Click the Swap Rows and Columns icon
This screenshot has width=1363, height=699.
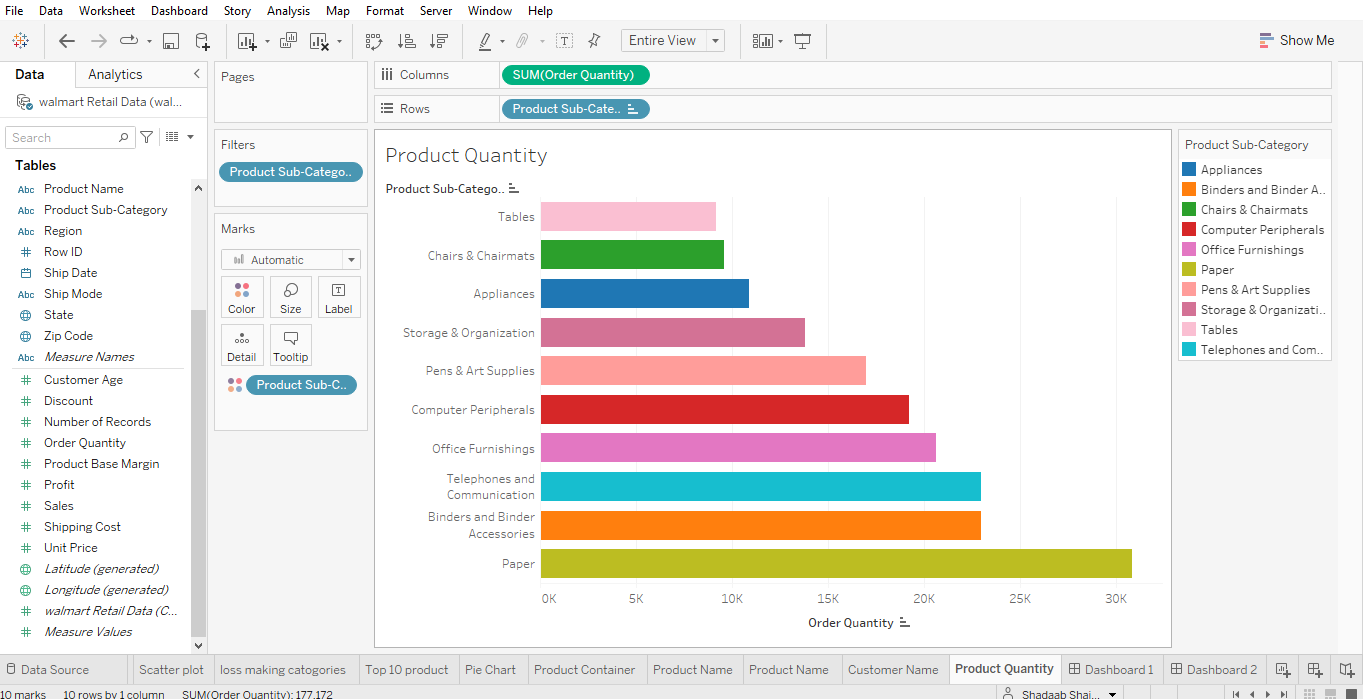click(x=374, y=41)
